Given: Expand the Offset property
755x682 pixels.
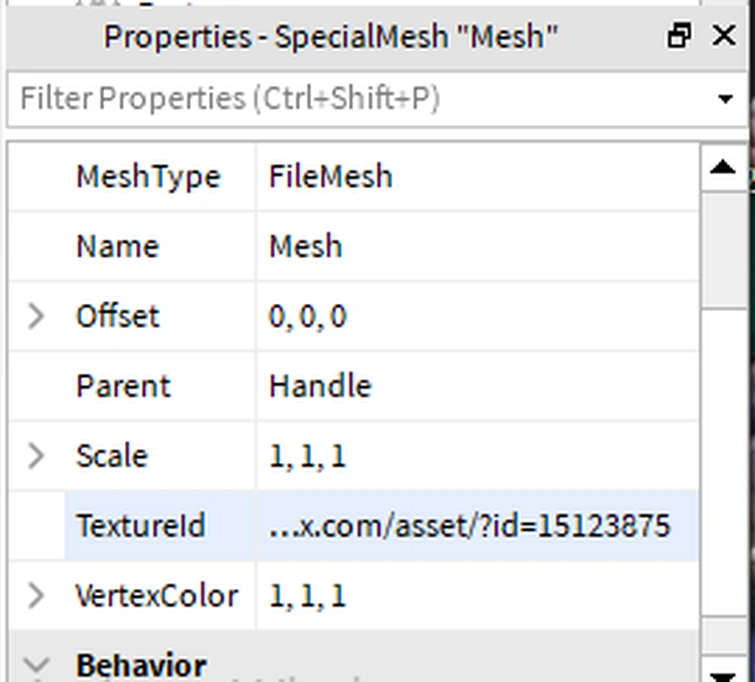Looking at the screenshot, I should point(36,317).
